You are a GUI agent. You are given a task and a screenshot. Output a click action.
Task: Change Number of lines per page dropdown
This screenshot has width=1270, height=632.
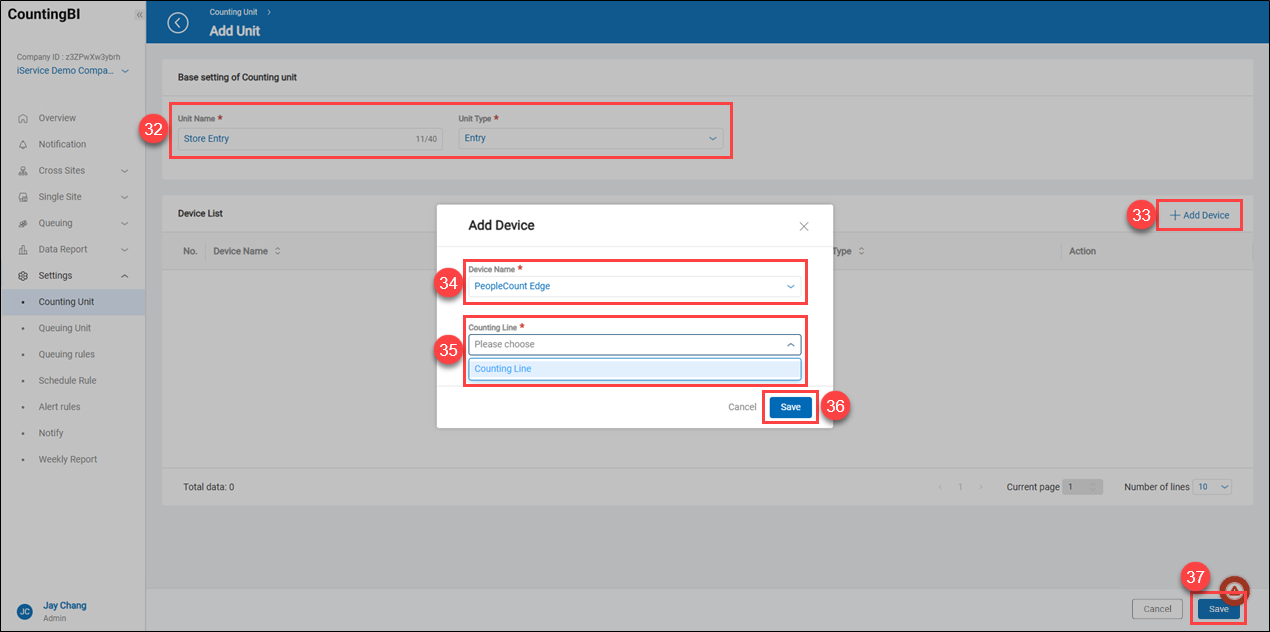click(1212, 487)
